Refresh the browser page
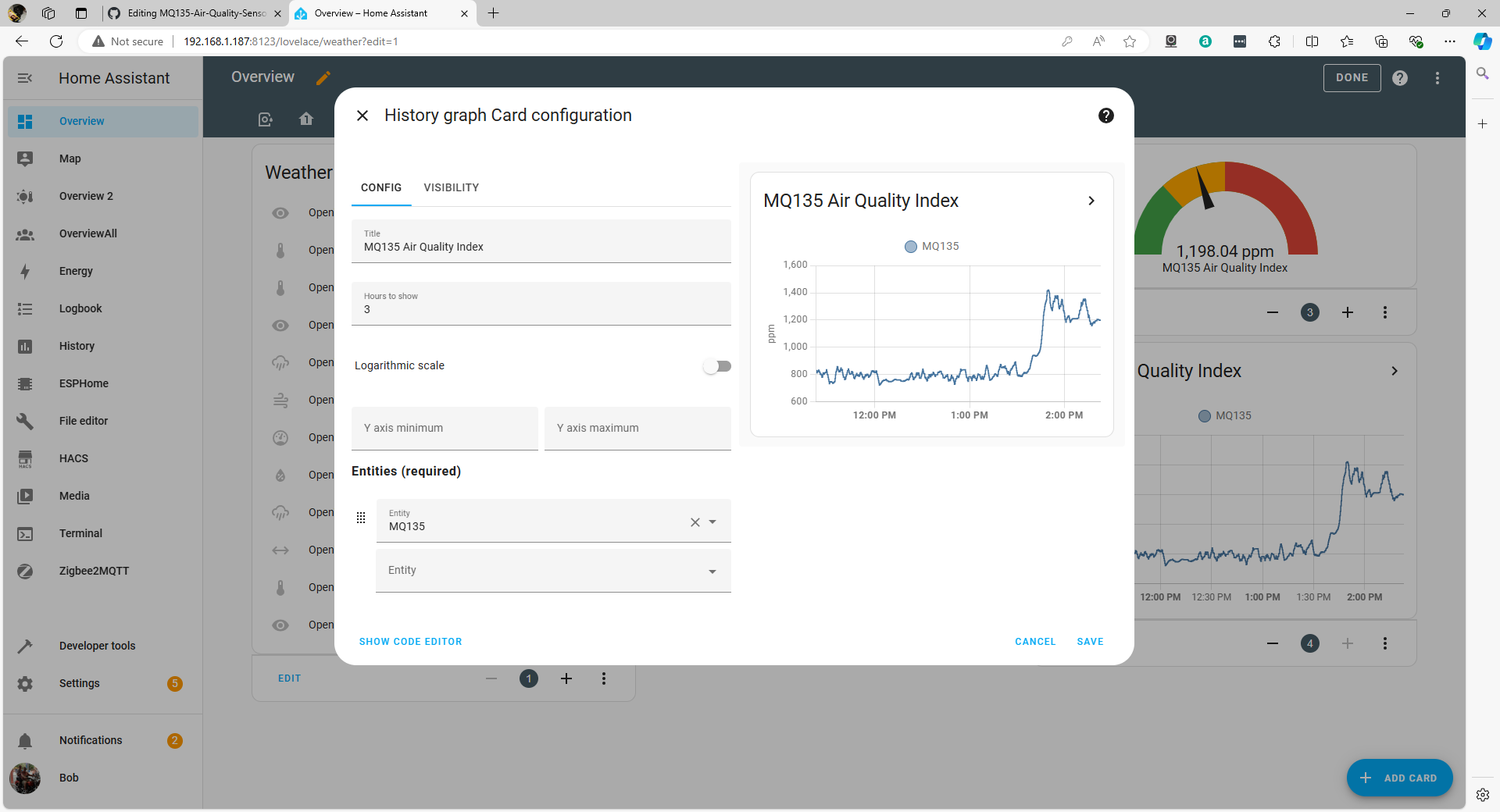This screenshot has width=1500, height=812. (x=56, y=41)
